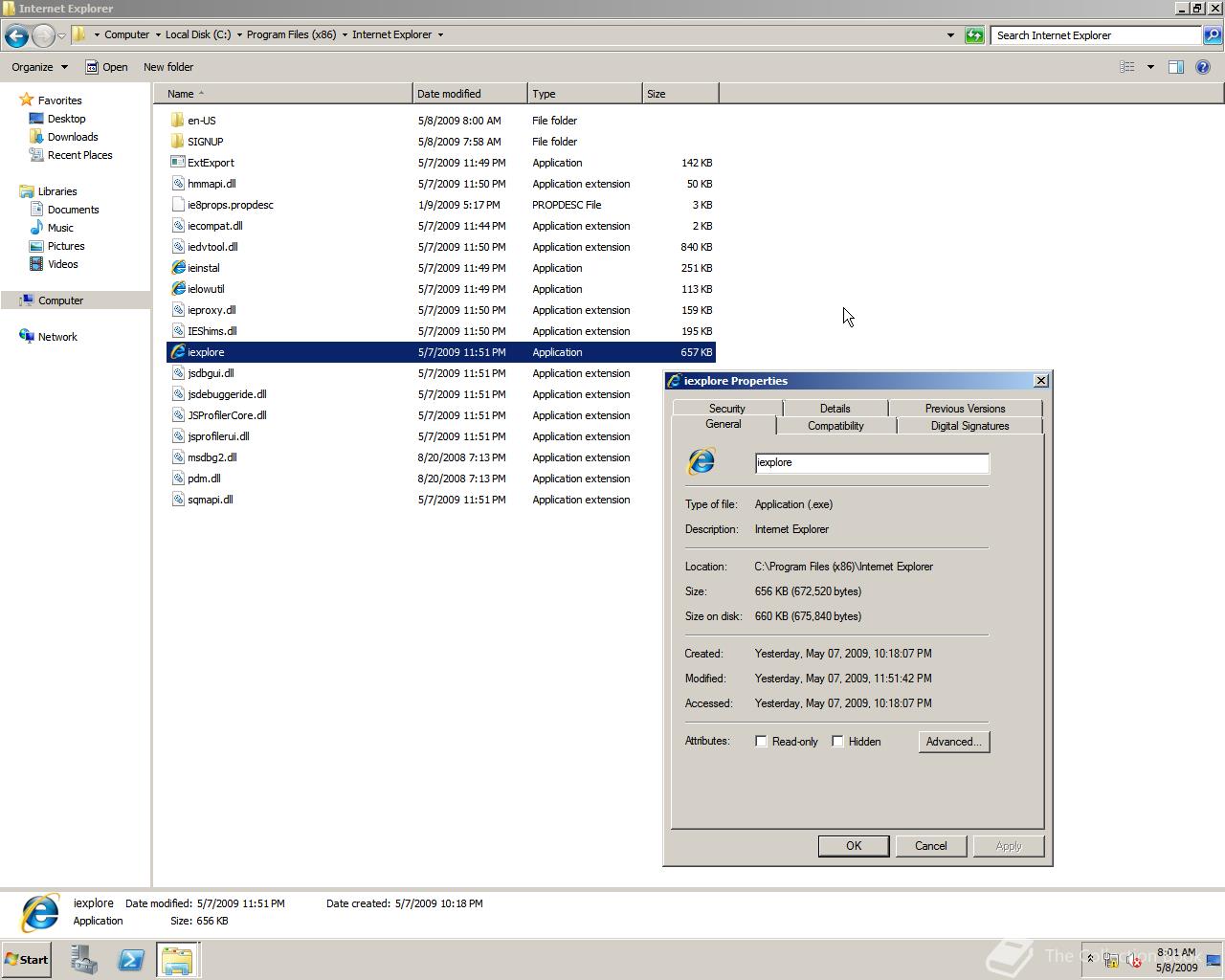Image resolution: width=1225 pixels, height=980 pixels.
Task: Switch to the Security tab
Action: (x=726, y=409)
